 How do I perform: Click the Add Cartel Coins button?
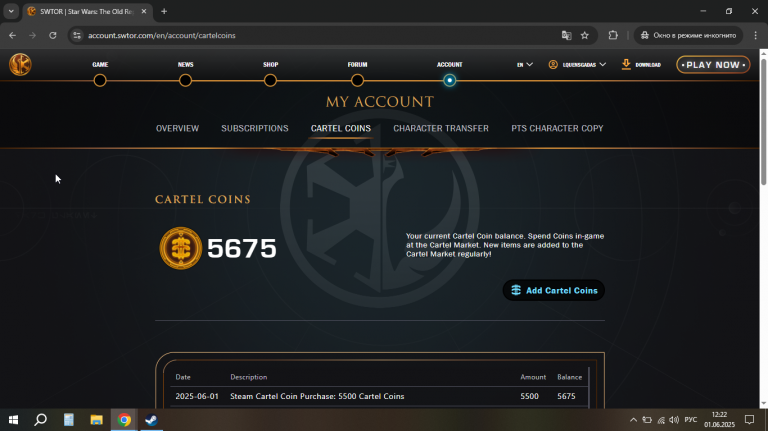553,290
